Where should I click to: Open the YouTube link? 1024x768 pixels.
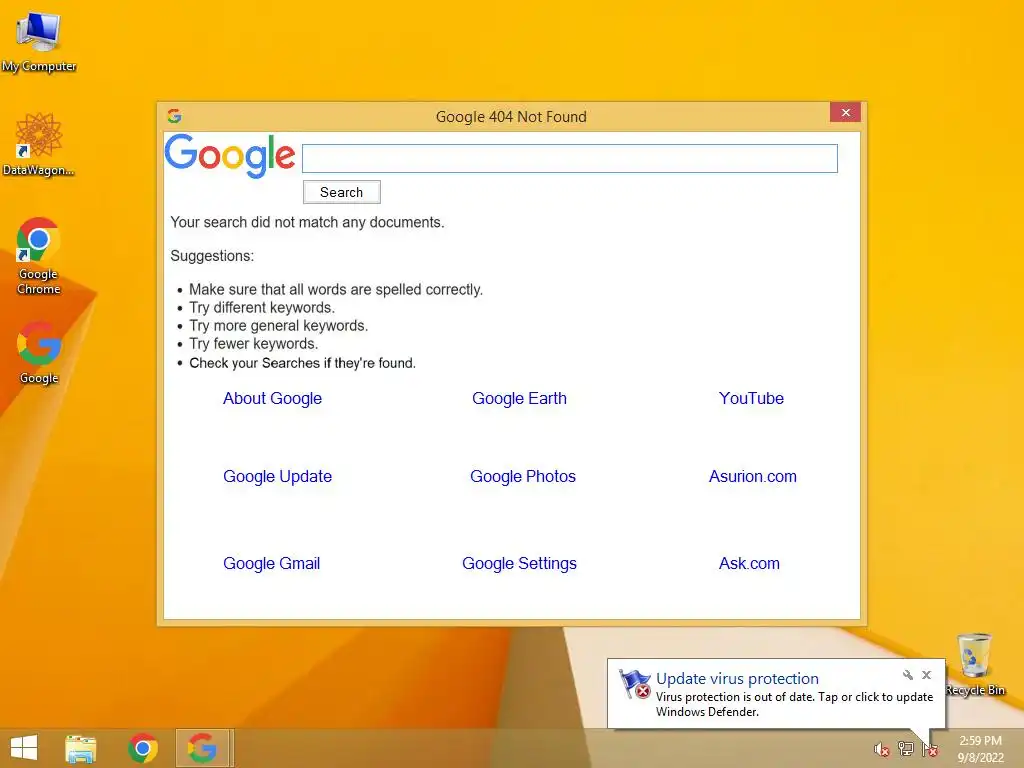click(751, 398)
